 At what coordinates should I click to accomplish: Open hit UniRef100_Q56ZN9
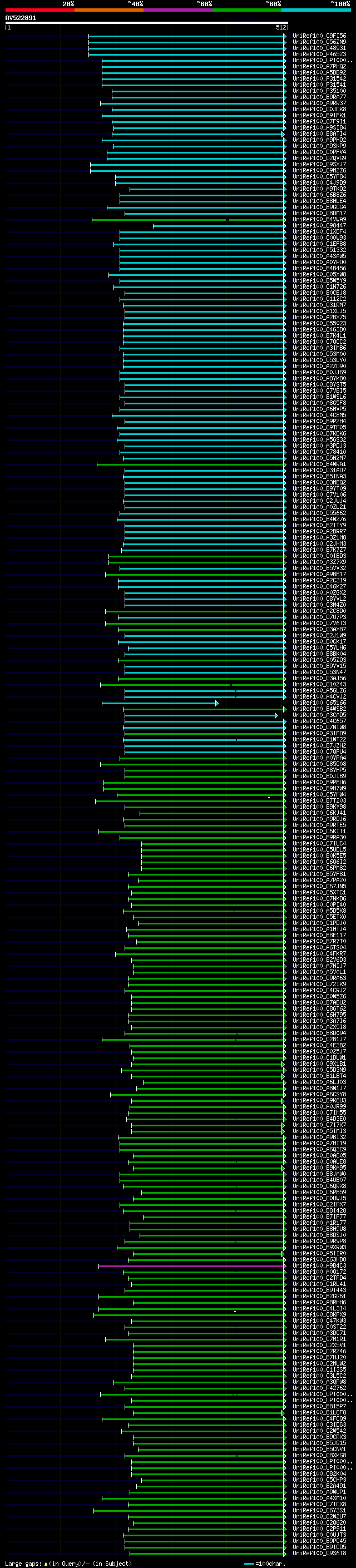click(319, 42)
